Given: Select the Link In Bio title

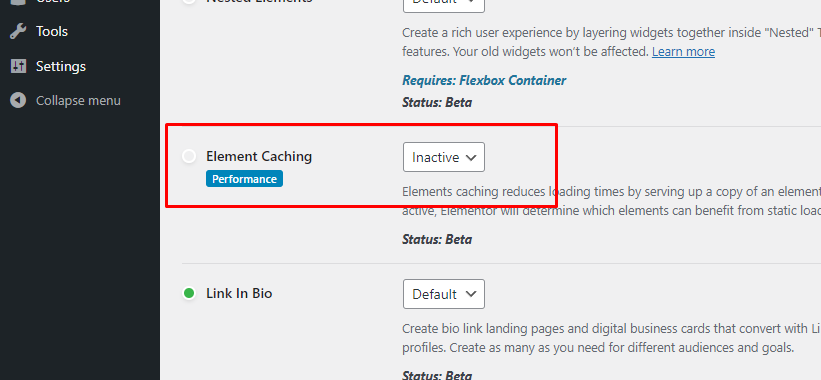Looking at the screenshot, I should click(x=239, y=294).
